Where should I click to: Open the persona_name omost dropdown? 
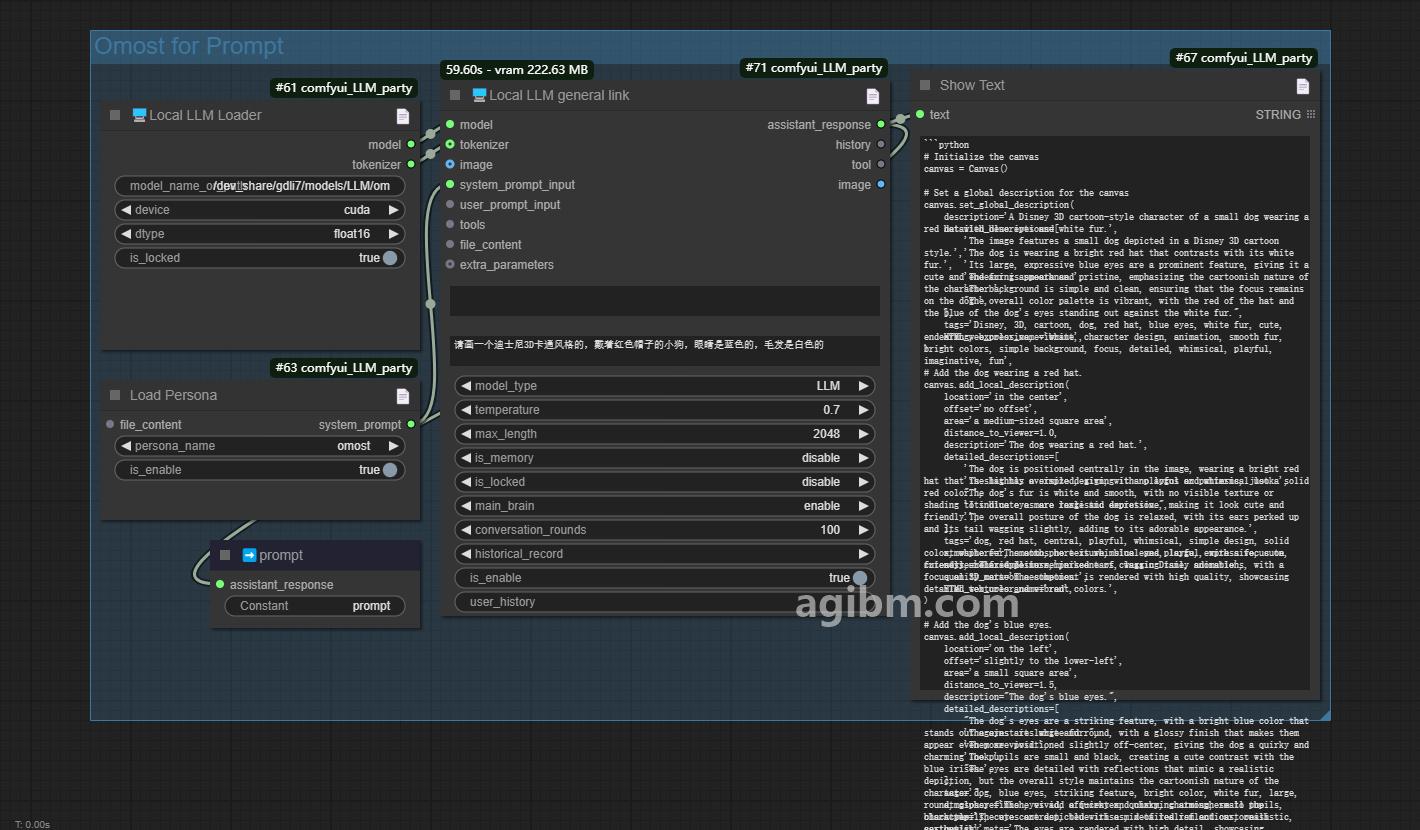click(260, 446)
